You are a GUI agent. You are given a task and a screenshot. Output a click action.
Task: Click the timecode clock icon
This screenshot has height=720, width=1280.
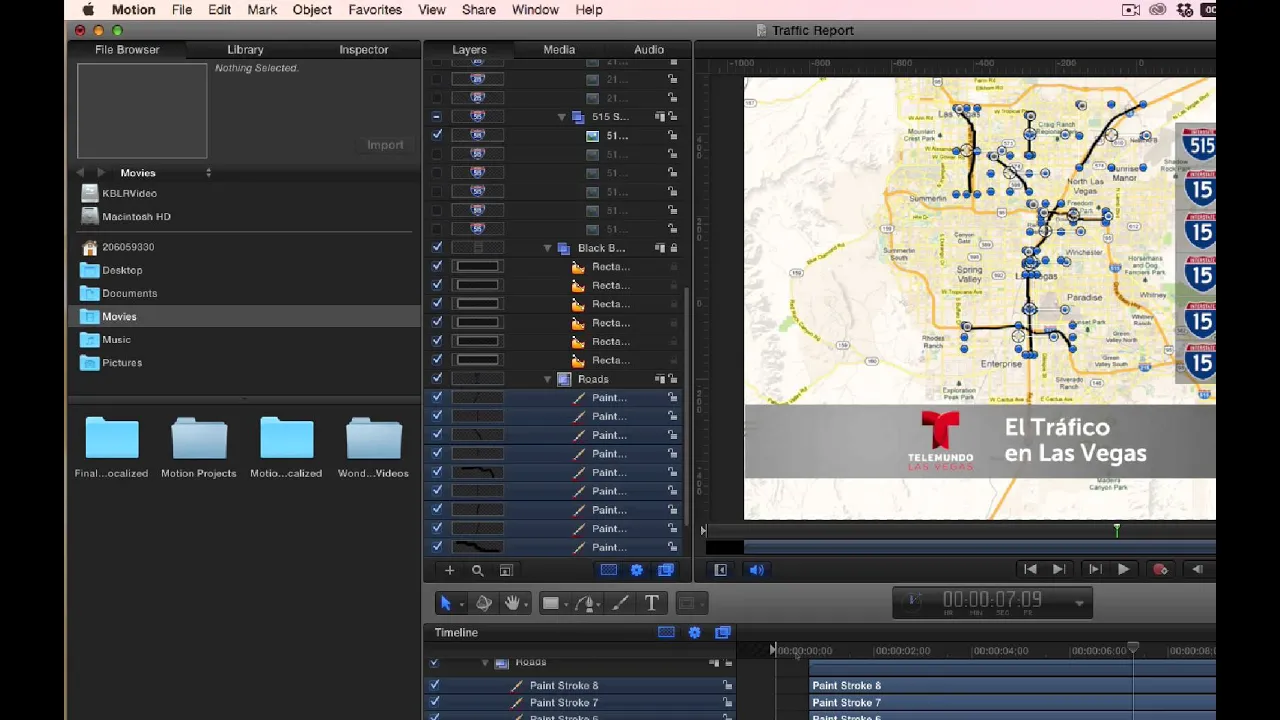914,601
